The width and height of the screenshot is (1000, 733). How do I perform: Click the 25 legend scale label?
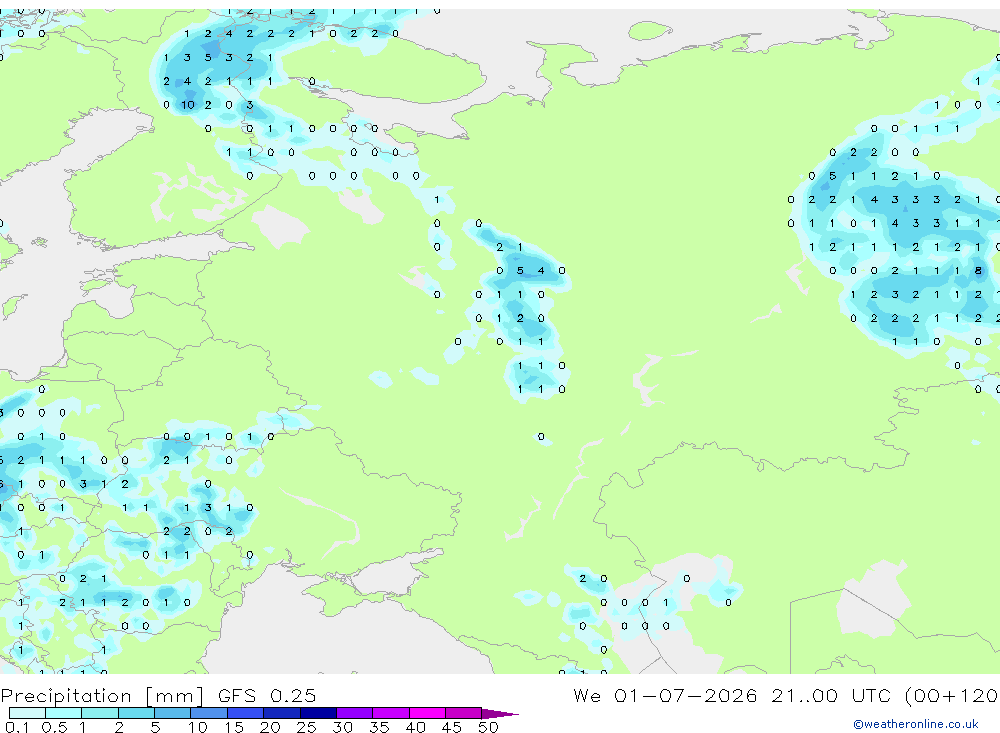tap(306, 727)
